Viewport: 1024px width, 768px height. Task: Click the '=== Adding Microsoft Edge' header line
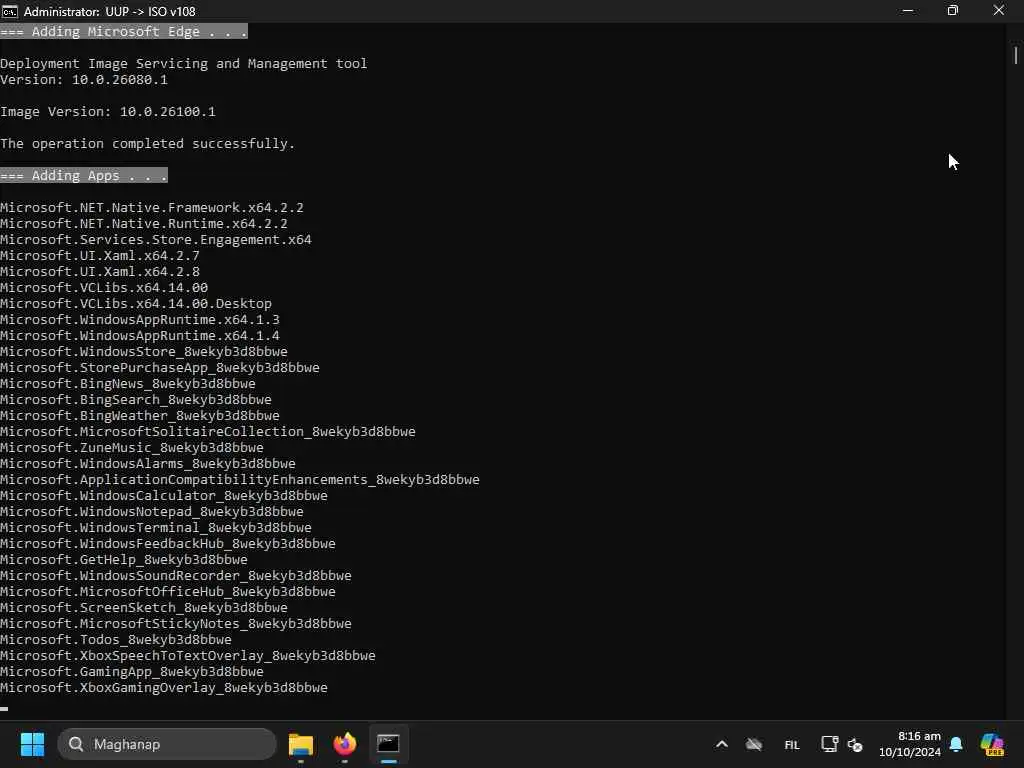(x=124, y=31)
